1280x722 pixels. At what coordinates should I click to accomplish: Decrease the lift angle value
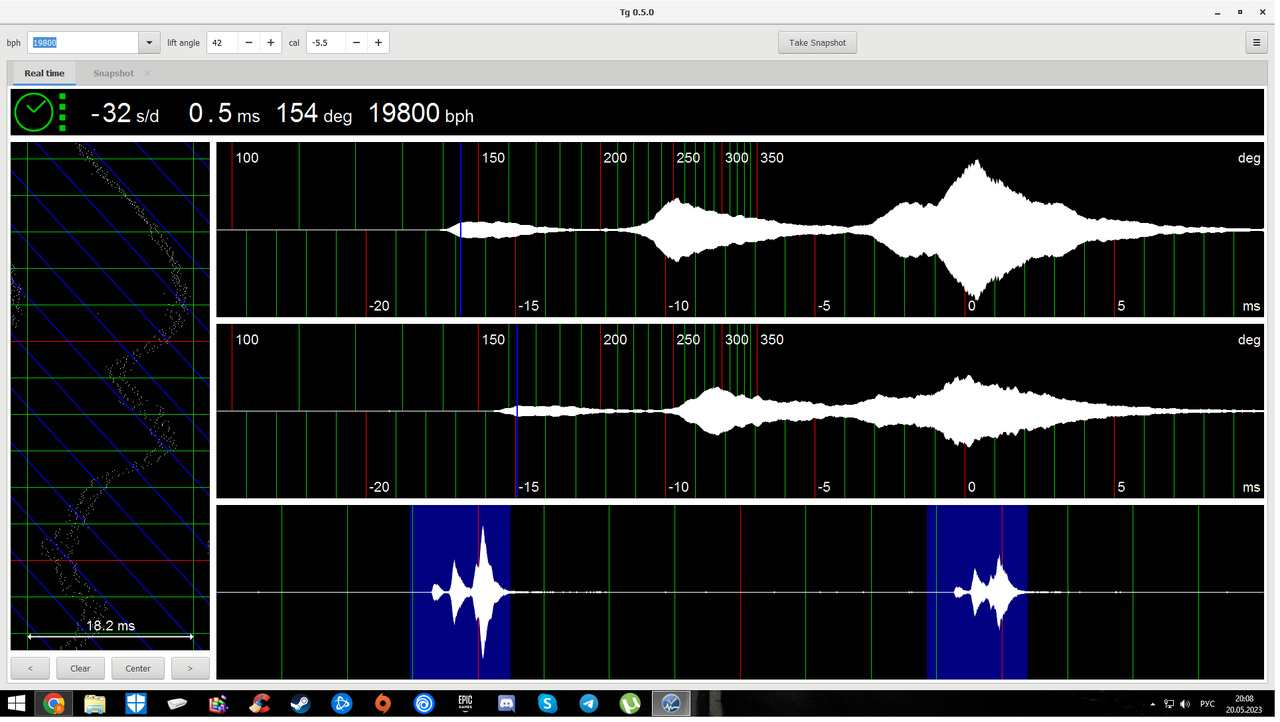pyautogui.click(x=249, y=43)
